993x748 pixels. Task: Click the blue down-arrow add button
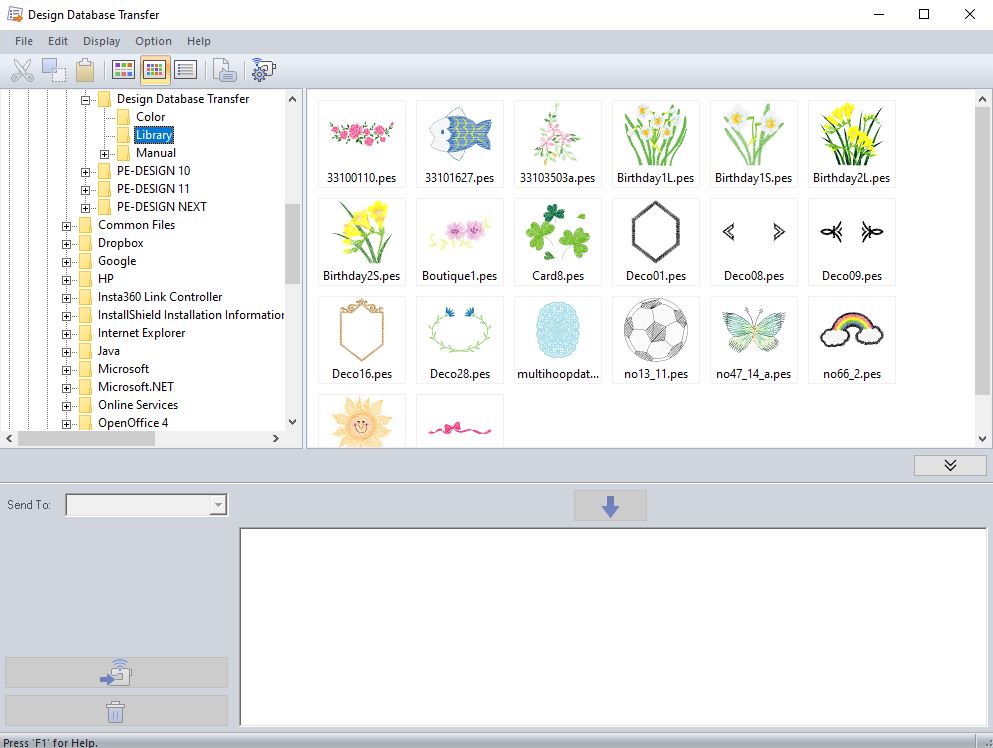pyautogui.click(x=610, y=506)
